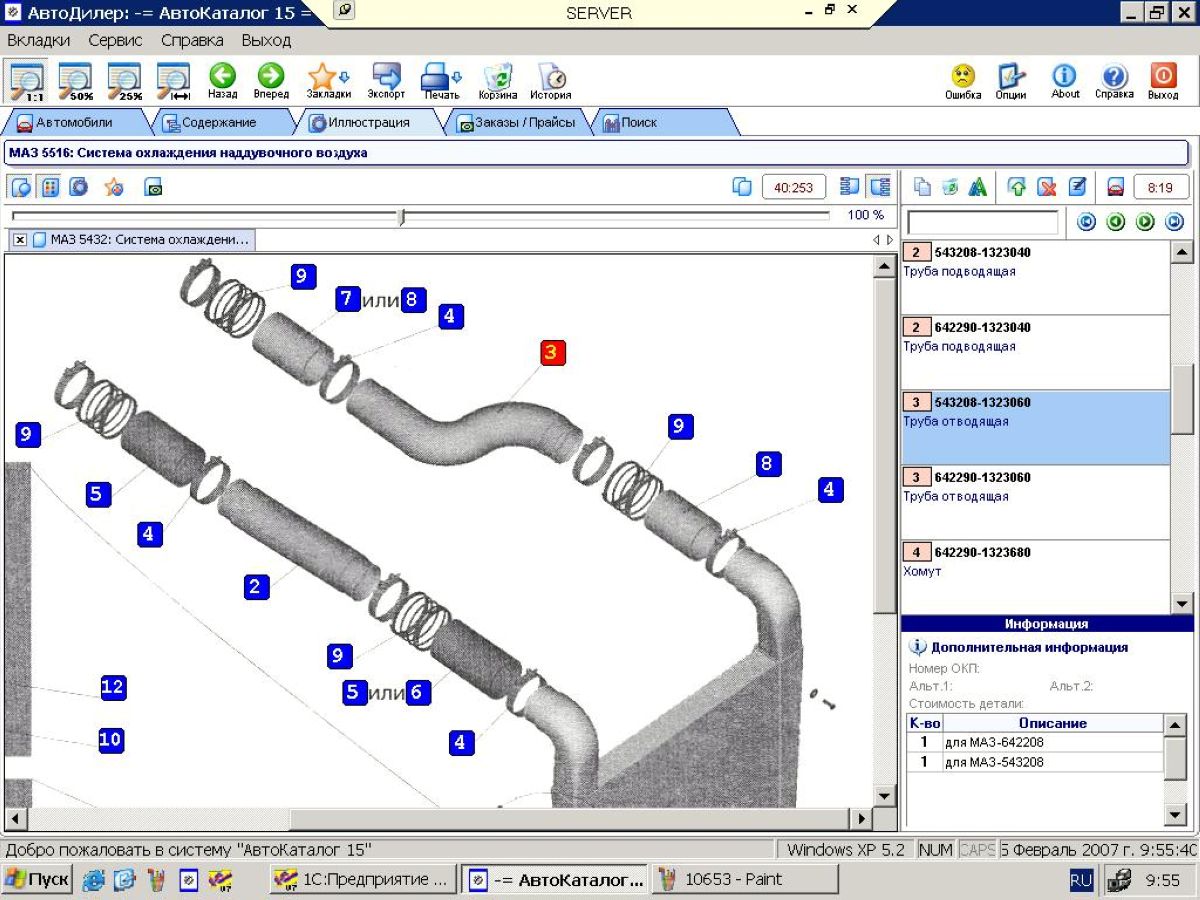This screenshot has height=900, width=1200.
Task: Click the 40:253 counter button
Action: 794,187
